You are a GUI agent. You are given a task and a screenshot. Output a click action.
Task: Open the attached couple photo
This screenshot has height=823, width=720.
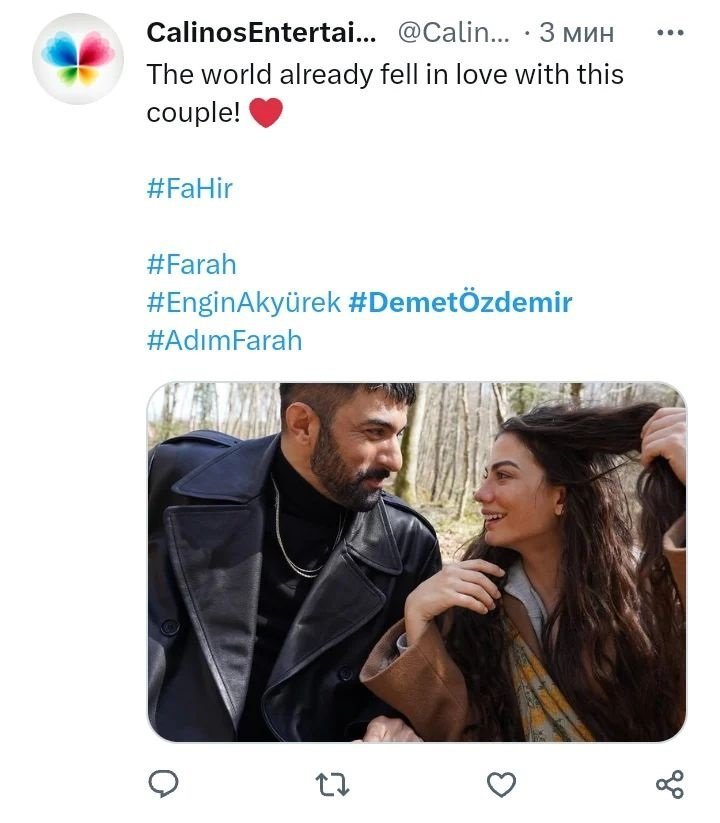coord(416,561)
